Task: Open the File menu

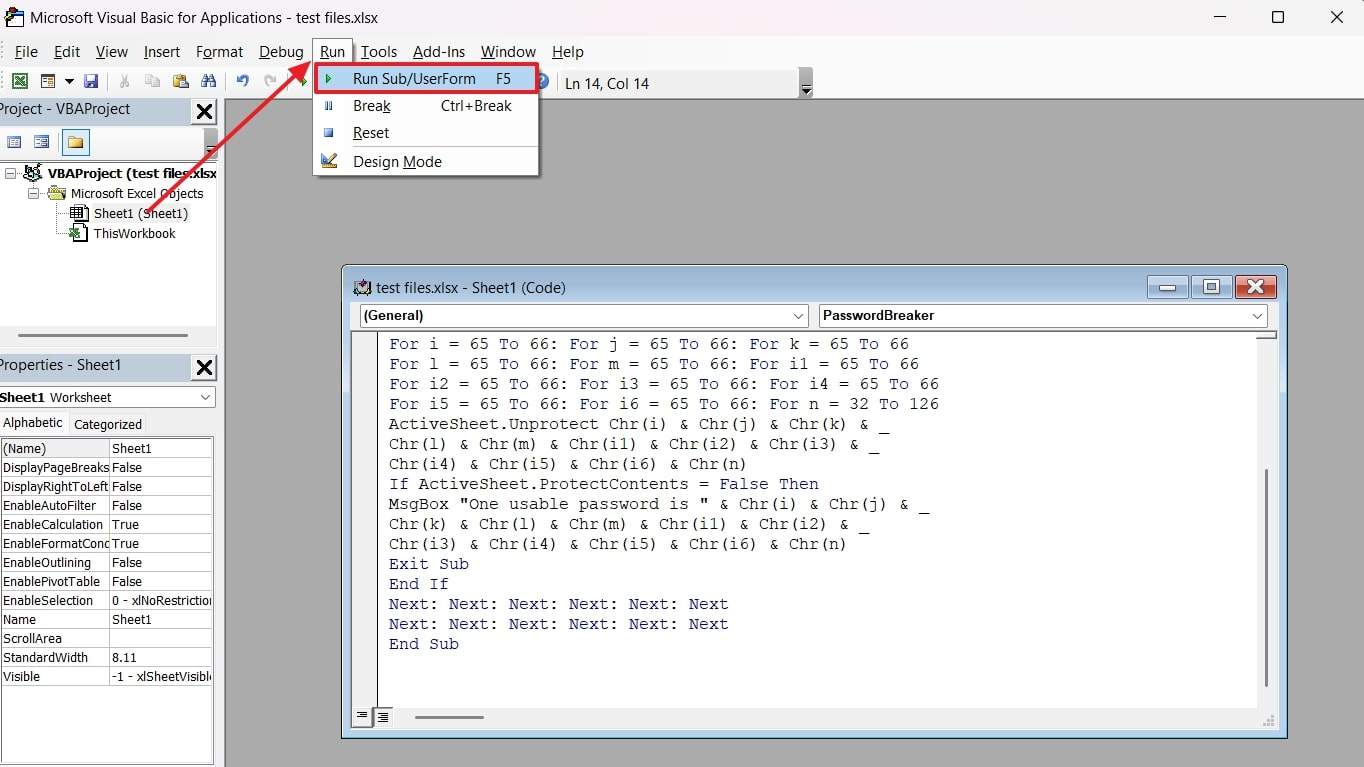Action: pos(26,52)
